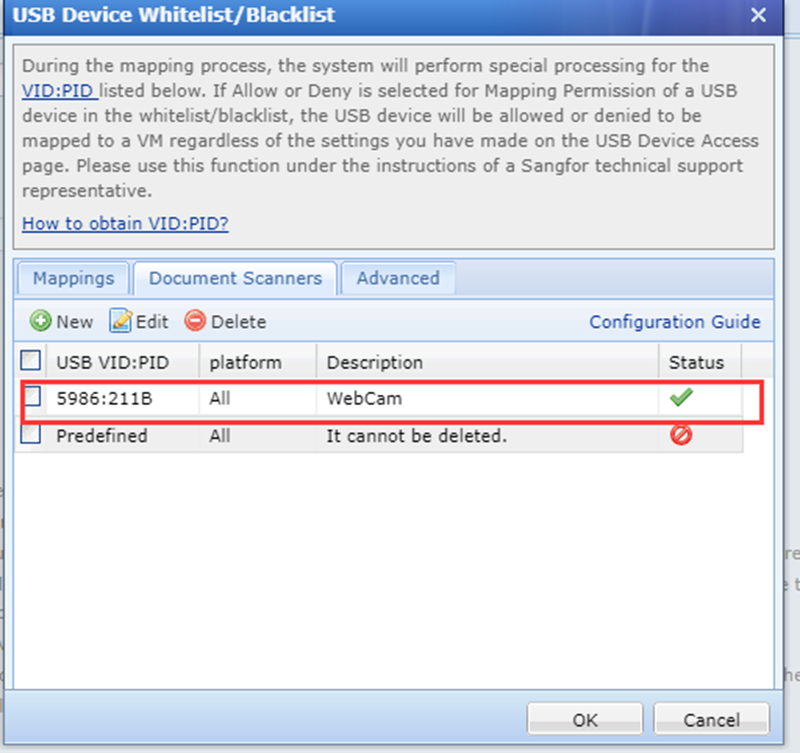The image size is (800, 753).
Task: Click the Description column header
Action: [x=374, y=361]
